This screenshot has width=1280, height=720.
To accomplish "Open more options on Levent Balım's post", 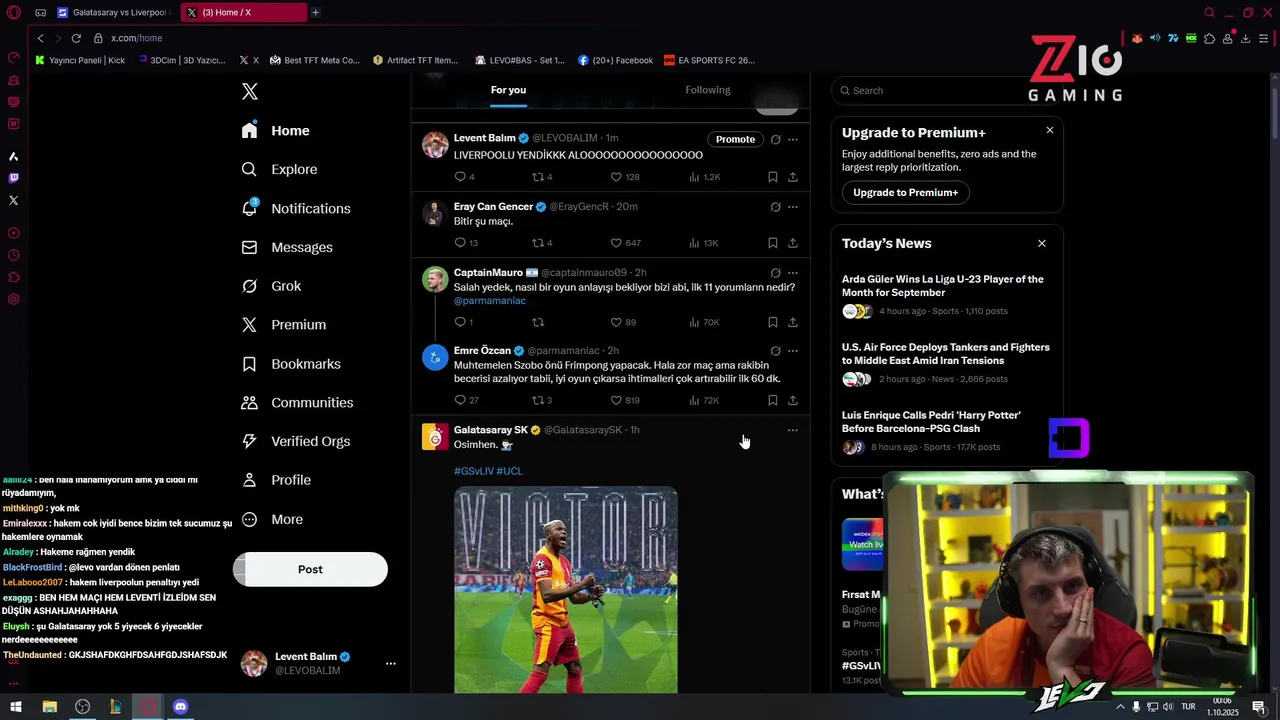I will (x=793, y=139).
